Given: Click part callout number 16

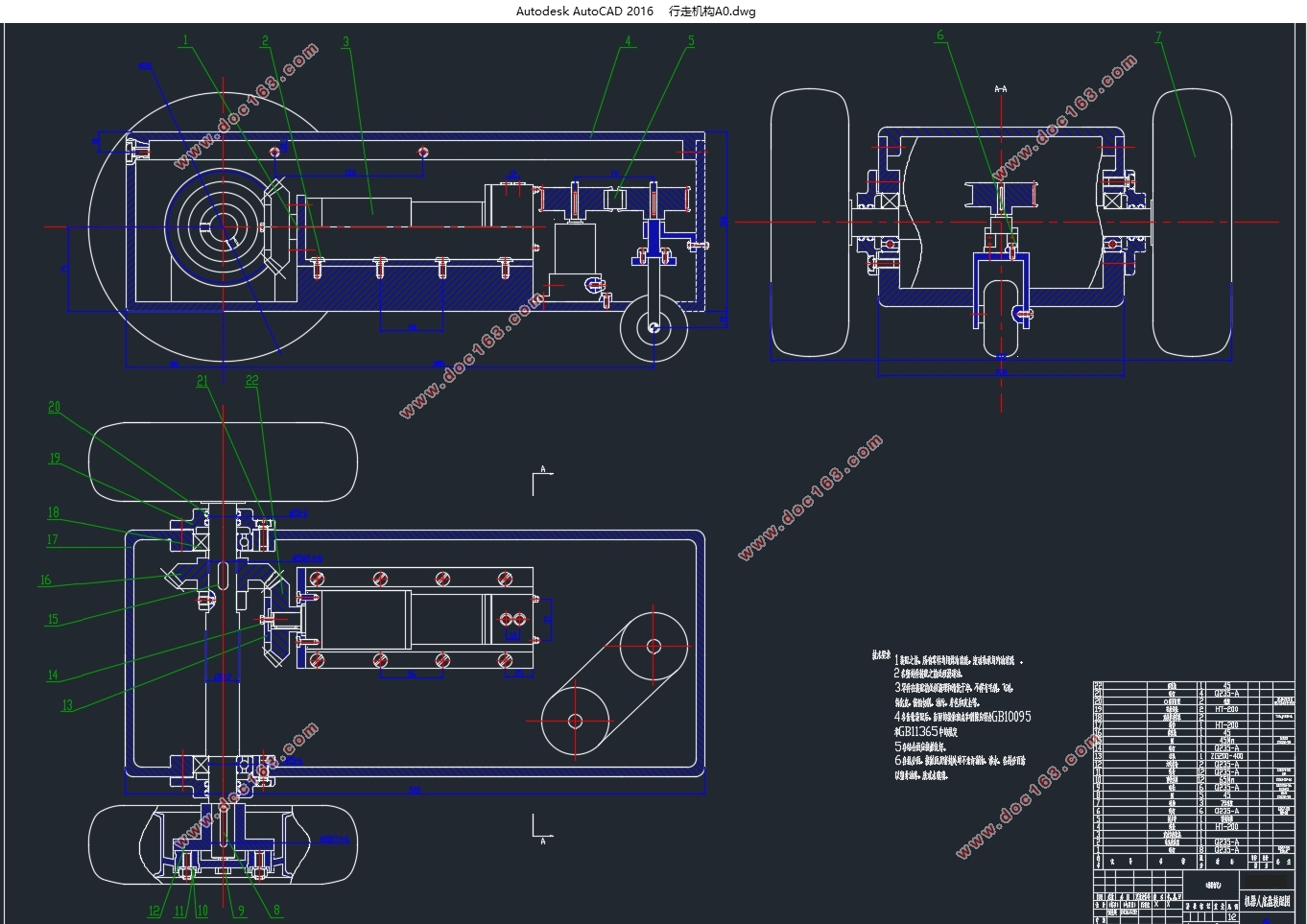Looking at the screenshot, I should click(45, 580).
